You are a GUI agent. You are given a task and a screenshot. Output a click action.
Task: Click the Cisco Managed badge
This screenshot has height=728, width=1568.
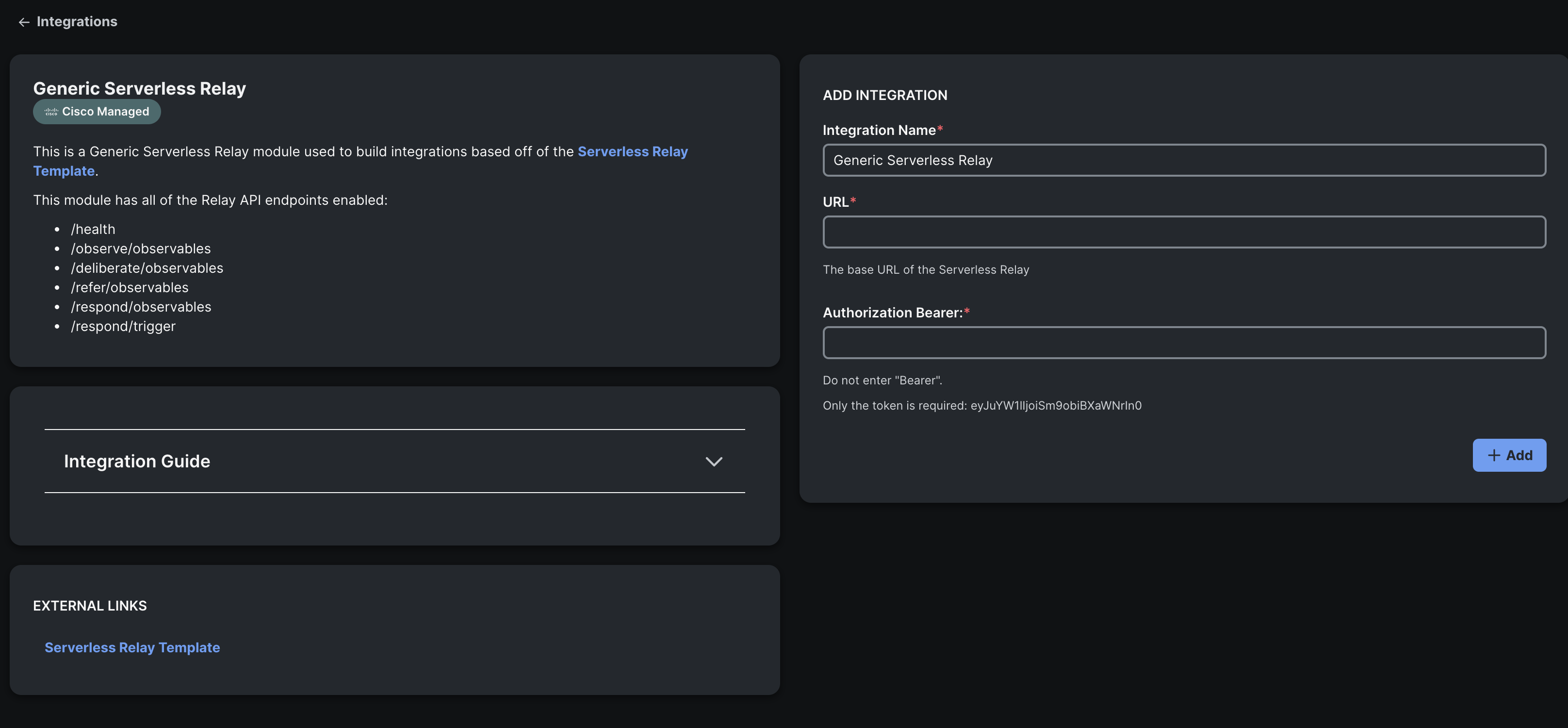96,112
